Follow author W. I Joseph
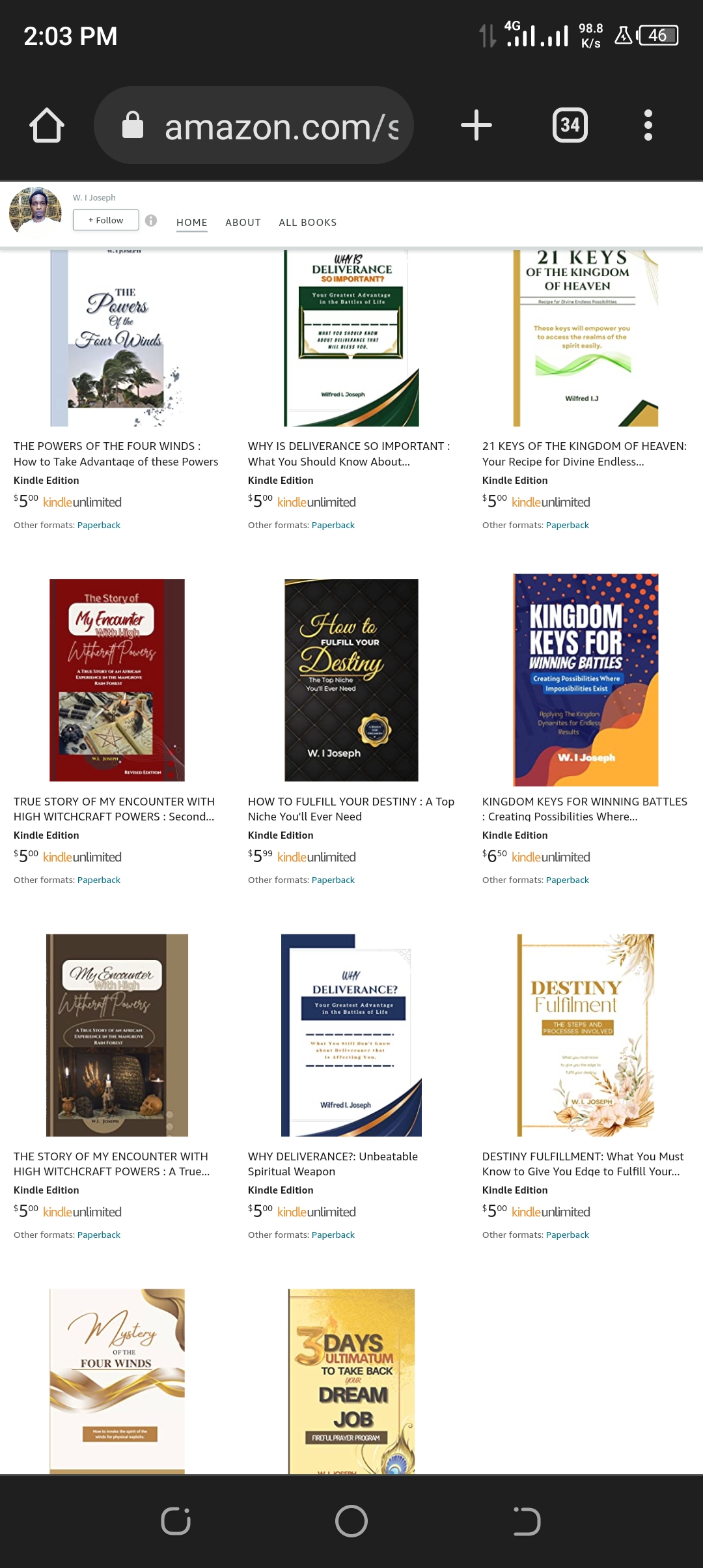Image resolution: width=703 pixels, height=1568 pixels. (105, 220)
